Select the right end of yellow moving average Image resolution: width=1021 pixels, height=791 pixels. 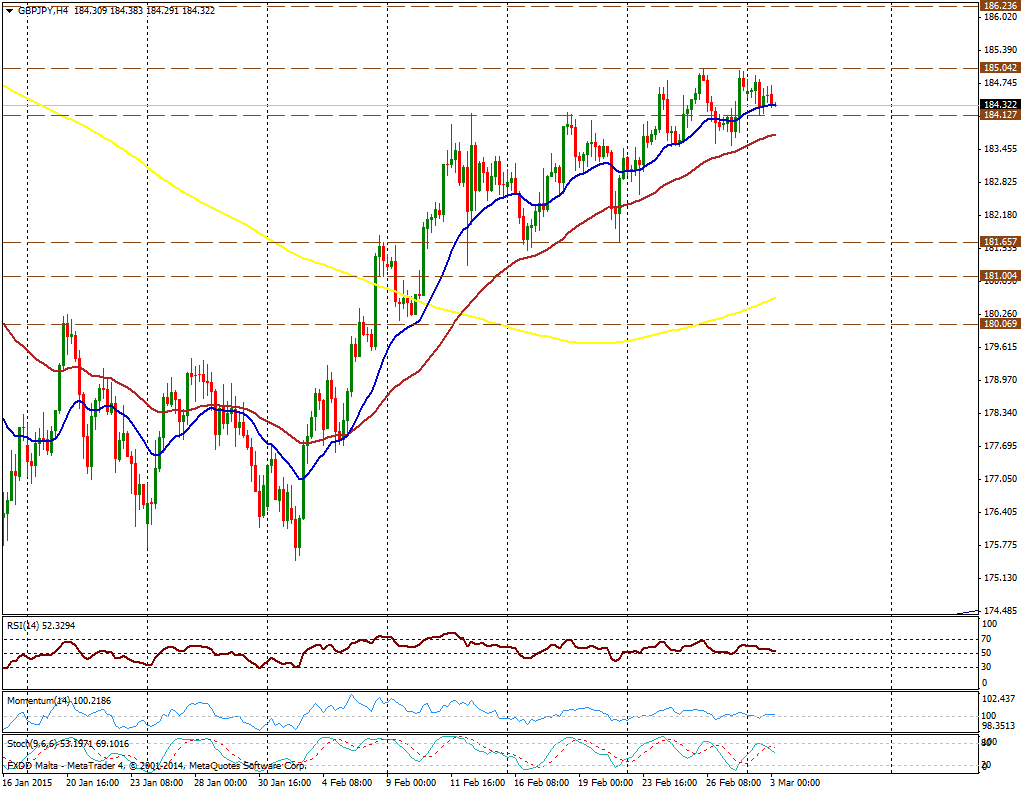(775, 297)
